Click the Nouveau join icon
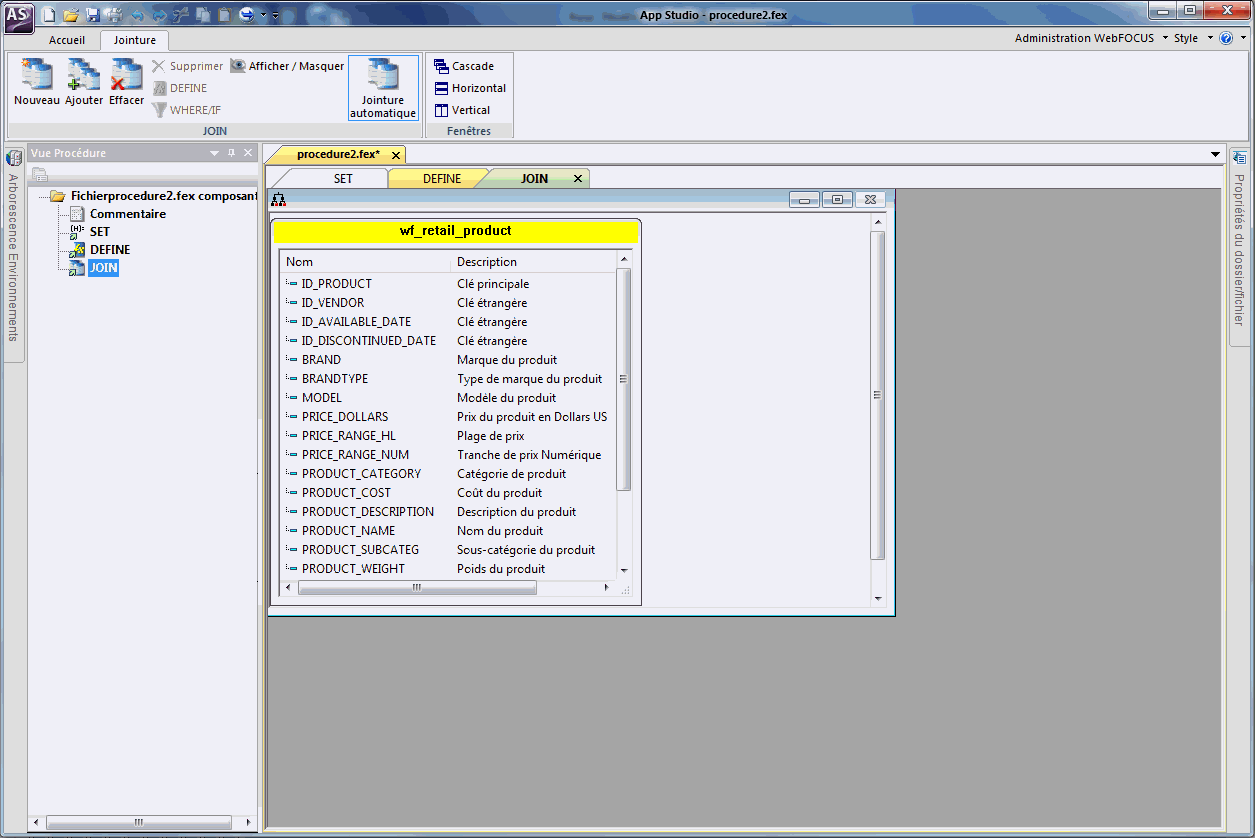The height and width of the screenshot is (838, 1255). tap(37, 83)
